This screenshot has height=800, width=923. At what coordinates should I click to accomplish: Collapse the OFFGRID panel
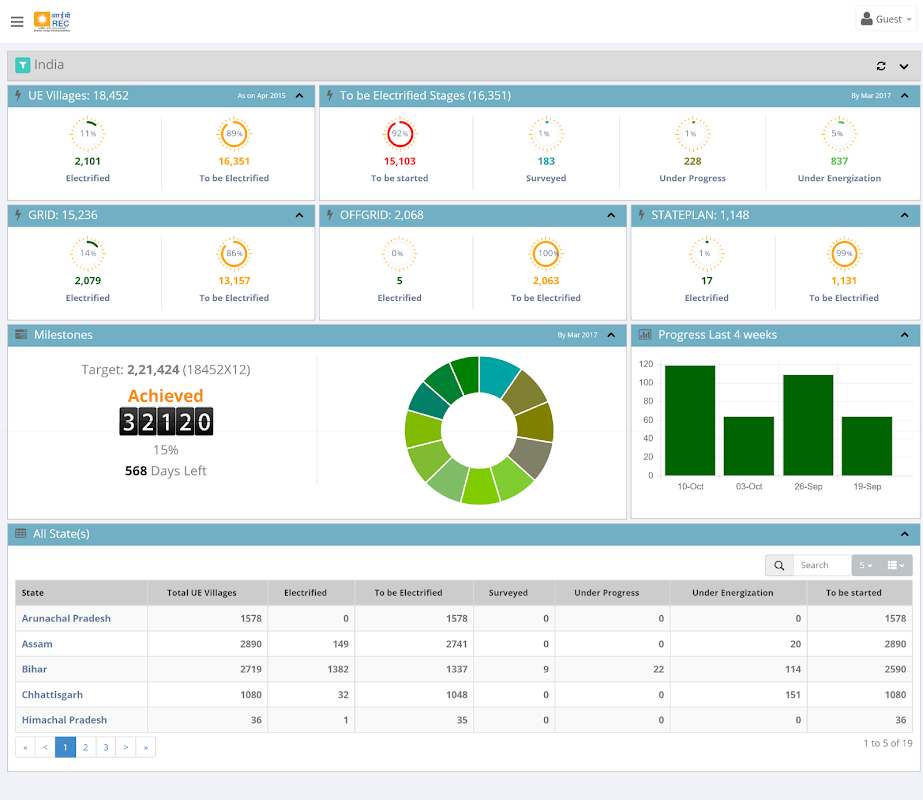pos(612,215)
